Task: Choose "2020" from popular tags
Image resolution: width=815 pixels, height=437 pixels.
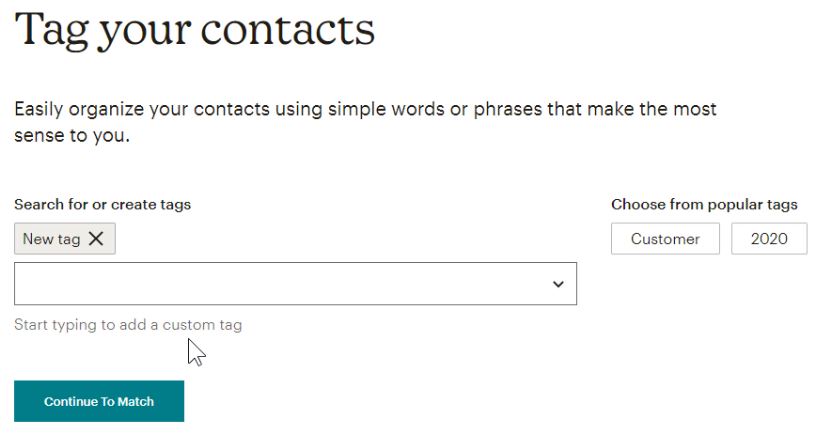Action: (x=769, y=239)
